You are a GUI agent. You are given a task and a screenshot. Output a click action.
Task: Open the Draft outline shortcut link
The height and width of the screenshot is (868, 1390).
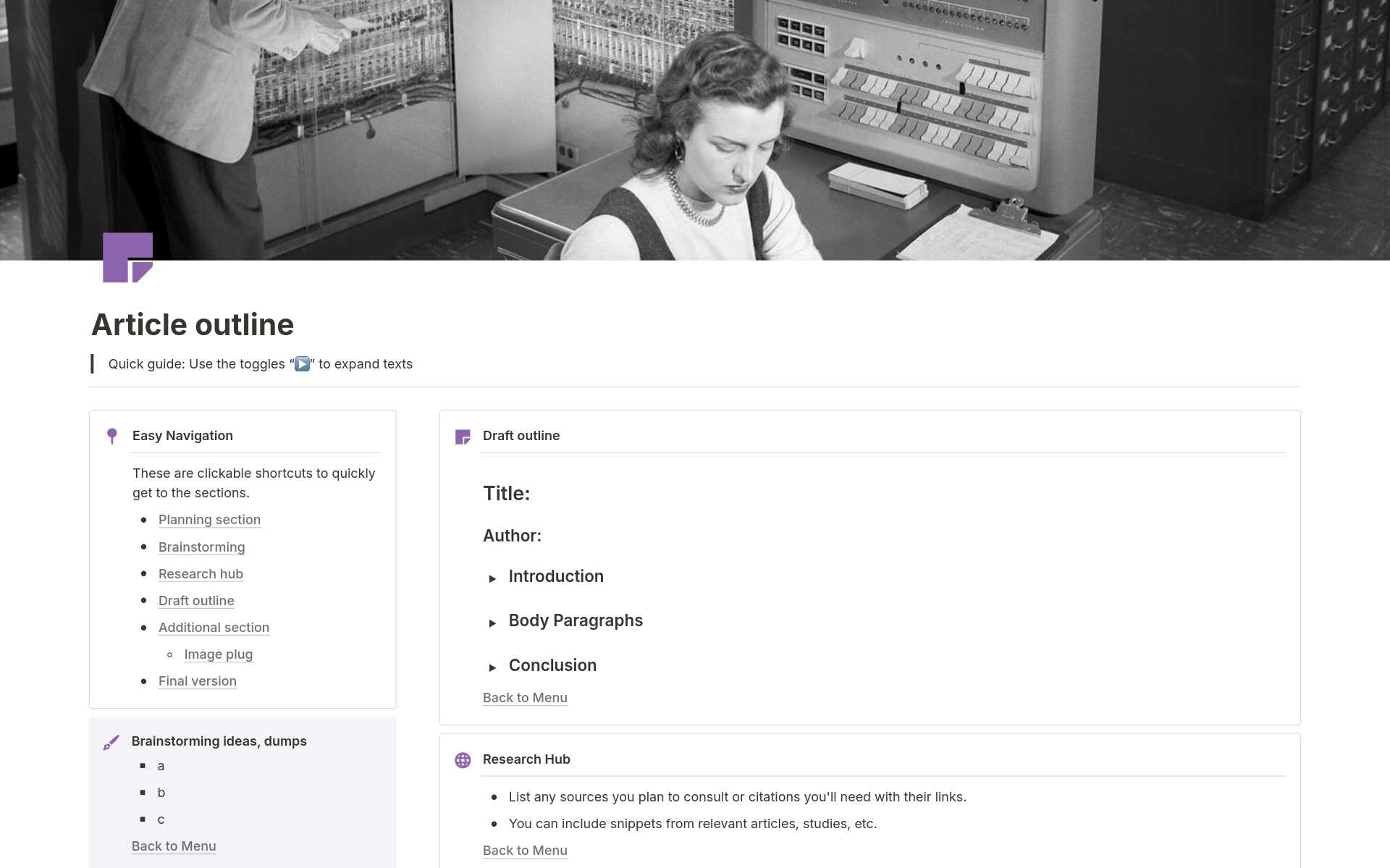pos(196,601)
